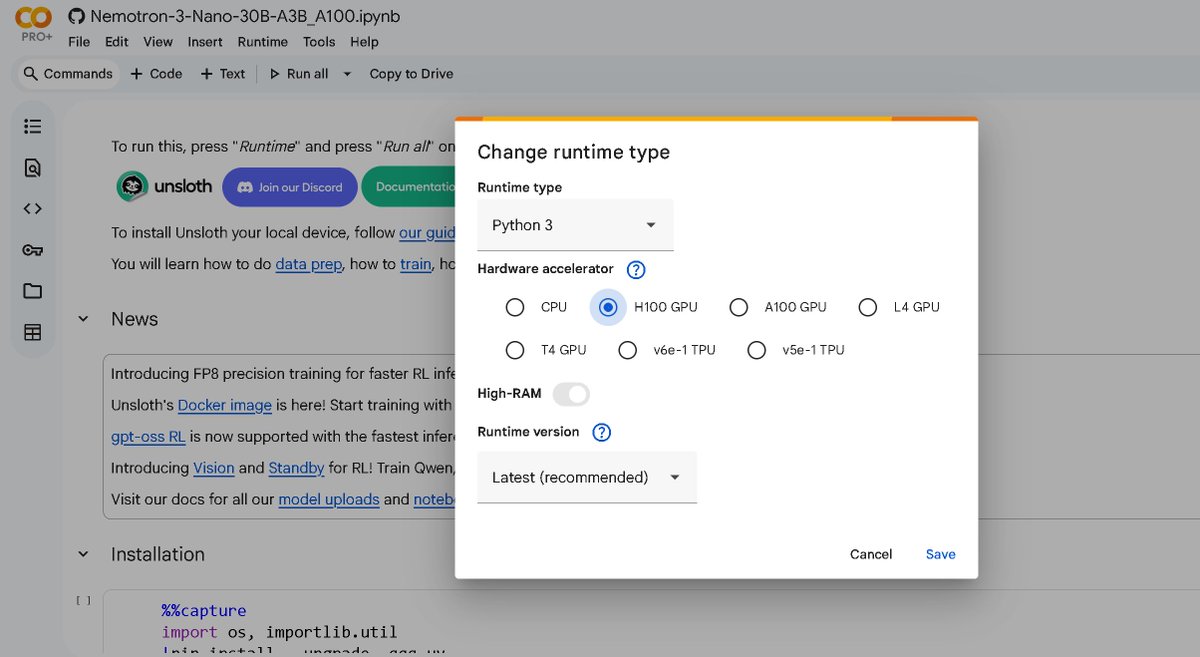Open the Edit menu
The image size is (1200, 657).
(x=117, y=42)
